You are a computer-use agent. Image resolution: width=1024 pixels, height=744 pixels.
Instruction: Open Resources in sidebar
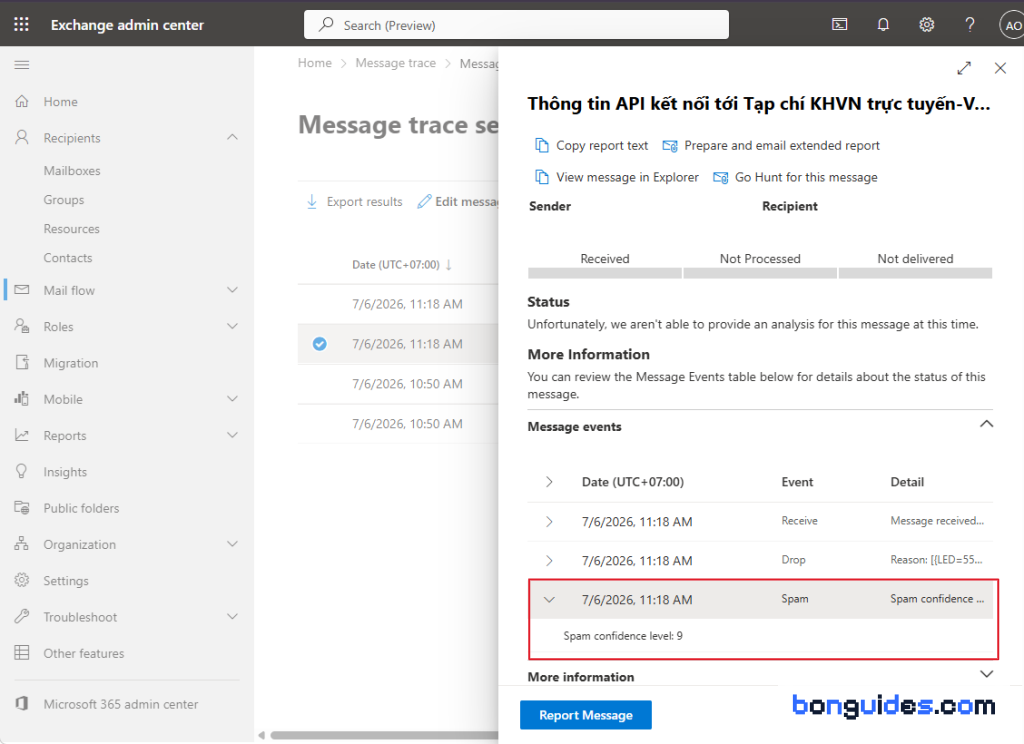72,229
